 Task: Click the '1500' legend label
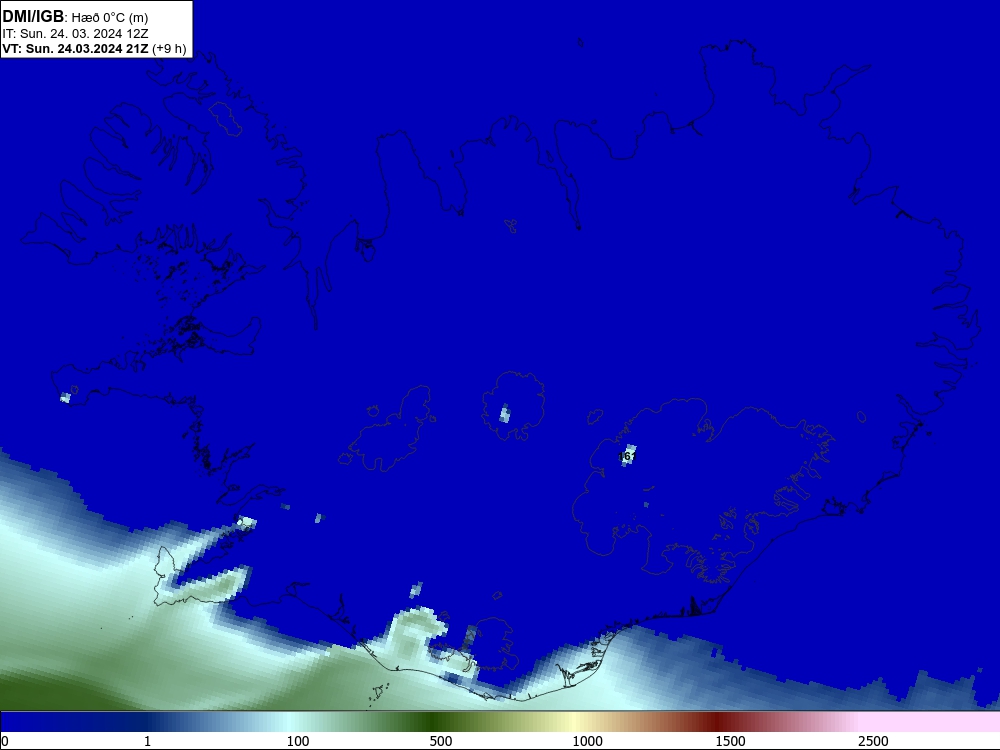[x=730, y=741]
